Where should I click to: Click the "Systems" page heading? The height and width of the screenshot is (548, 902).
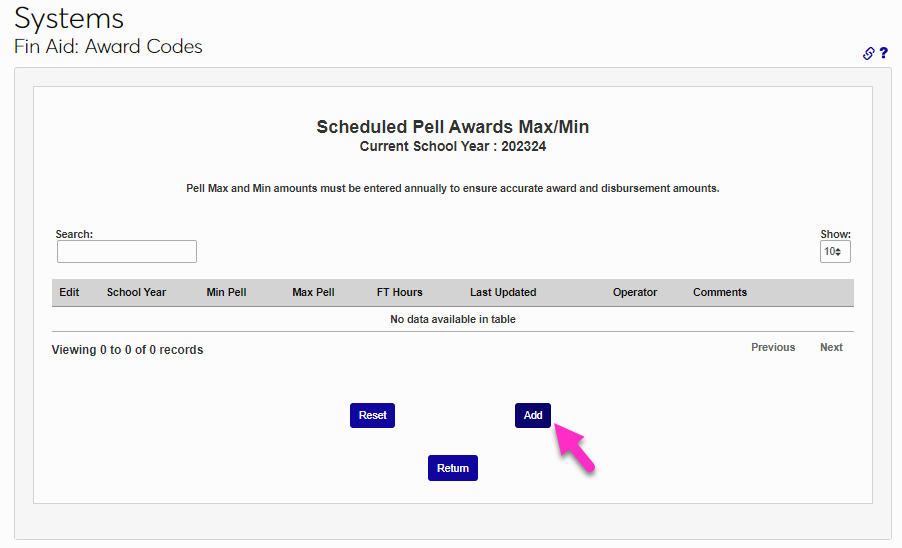pyautogui.click(x=69, y=18)
